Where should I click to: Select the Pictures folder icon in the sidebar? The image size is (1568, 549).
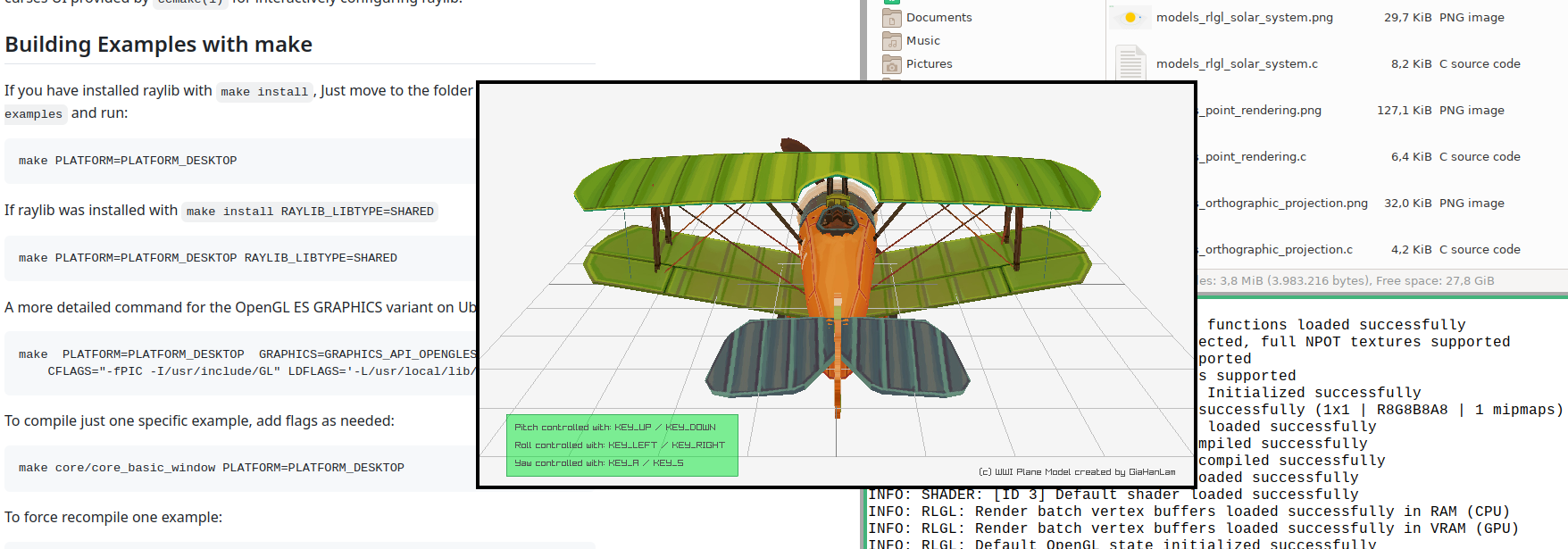pos(891,63)
